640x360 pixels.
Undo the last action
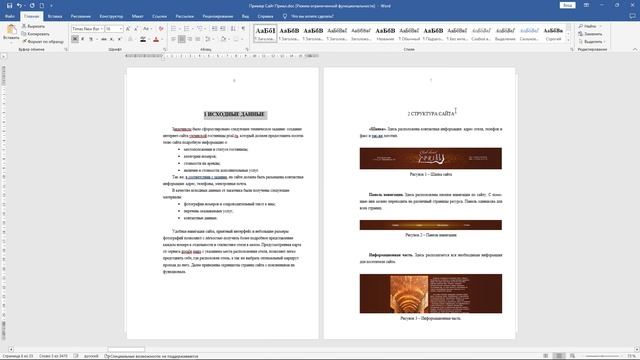(x=19, y=6)
